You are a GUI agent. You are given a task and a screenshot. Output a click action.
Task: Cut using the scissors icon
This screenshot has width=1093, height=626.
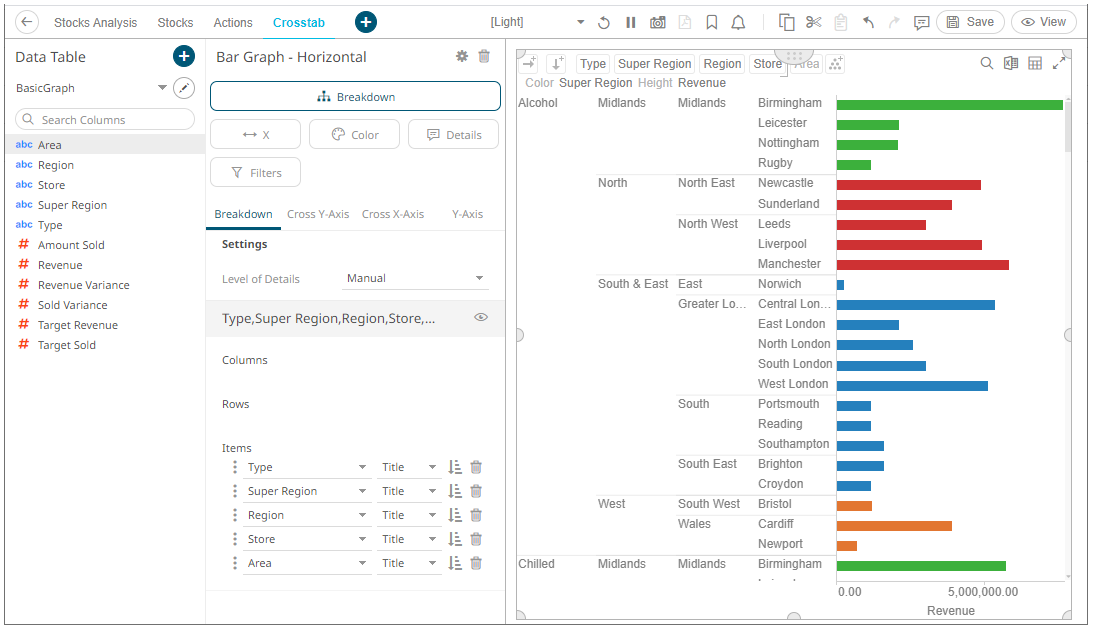coord(812,22)
